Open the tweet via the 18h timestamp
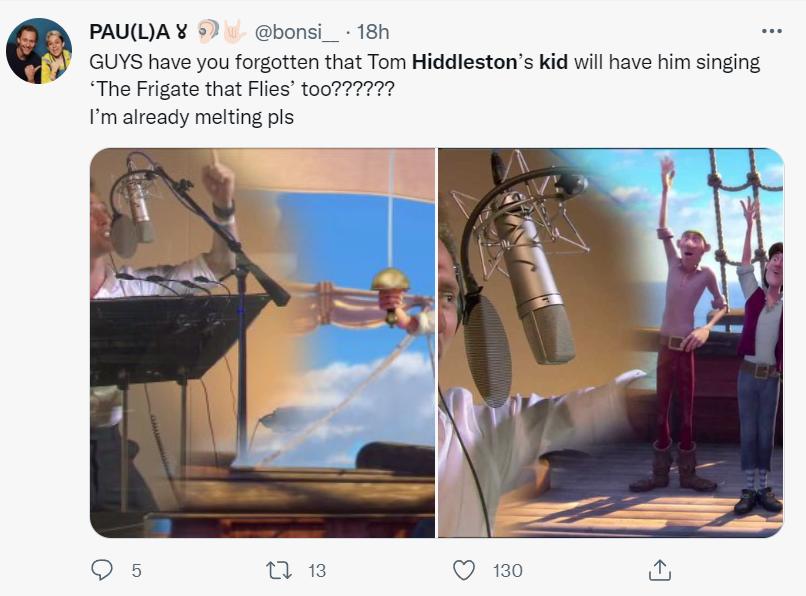This screenshot has width=806, height=596. coord(372,32)
